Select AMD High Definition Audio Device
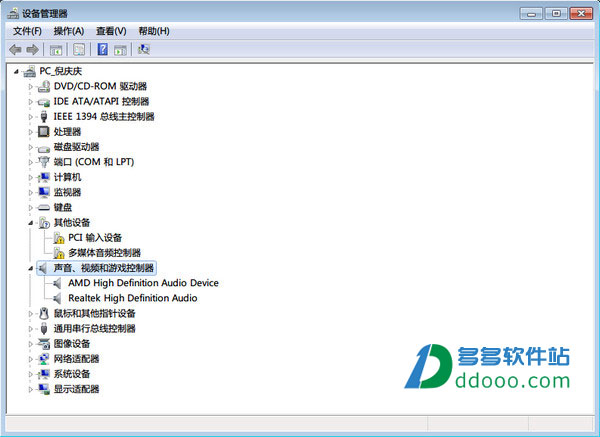The width and height of the screenshot is (600, 437). coord(143,283)
